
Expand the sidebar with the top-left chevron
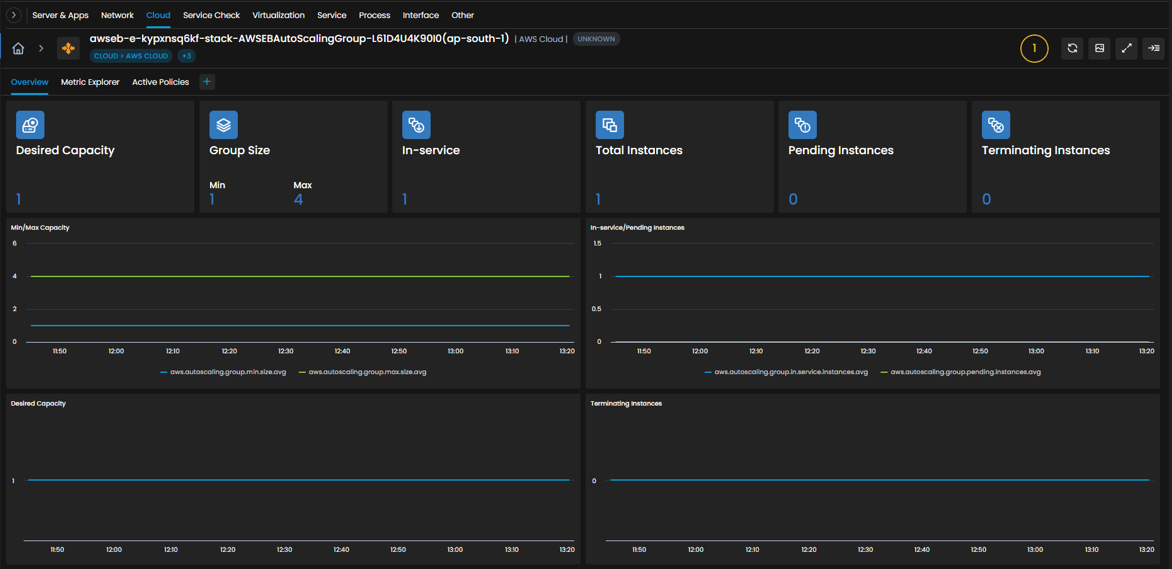pos(13,15)
